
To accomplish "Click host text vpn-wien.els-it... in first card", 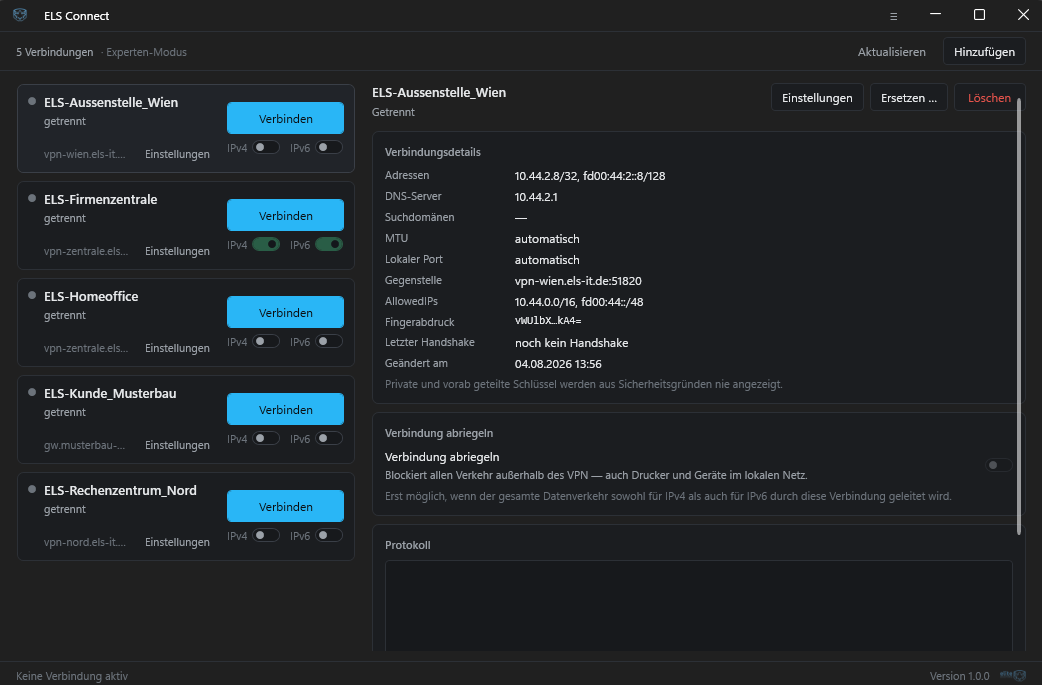I will [84, 154].
